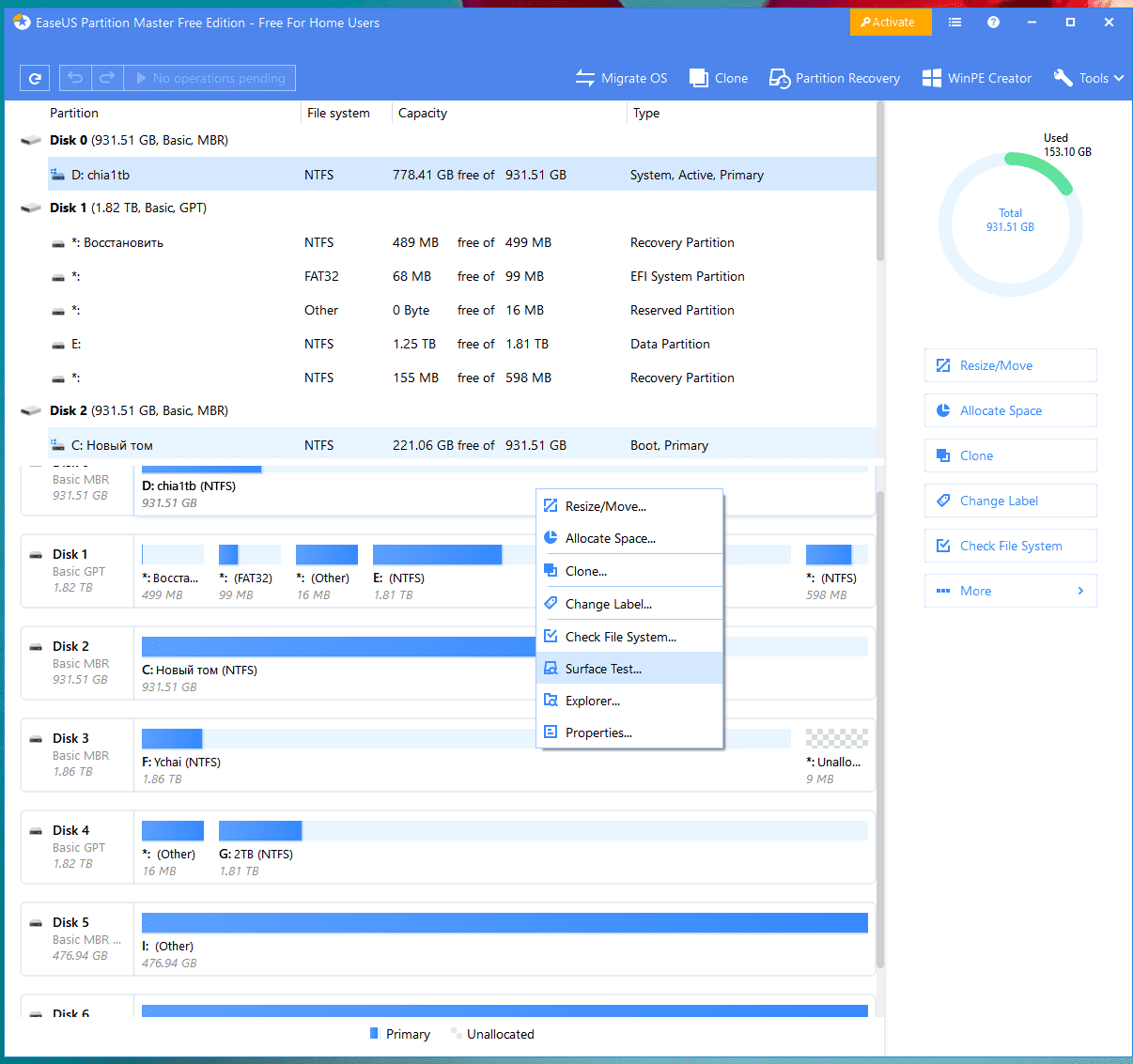Click Disk 4 (Other) 16 MB partition bar
1133x1064 pixels.
173,830
